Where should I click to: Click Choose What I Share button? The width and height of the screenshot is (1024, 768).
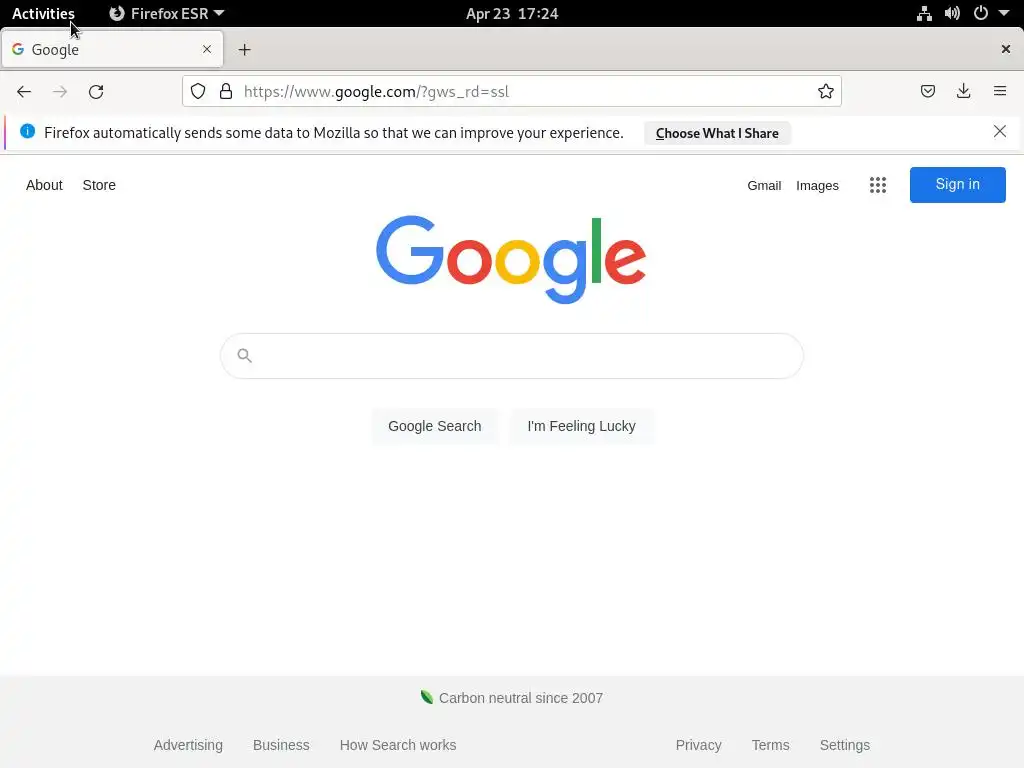(717, 133)
